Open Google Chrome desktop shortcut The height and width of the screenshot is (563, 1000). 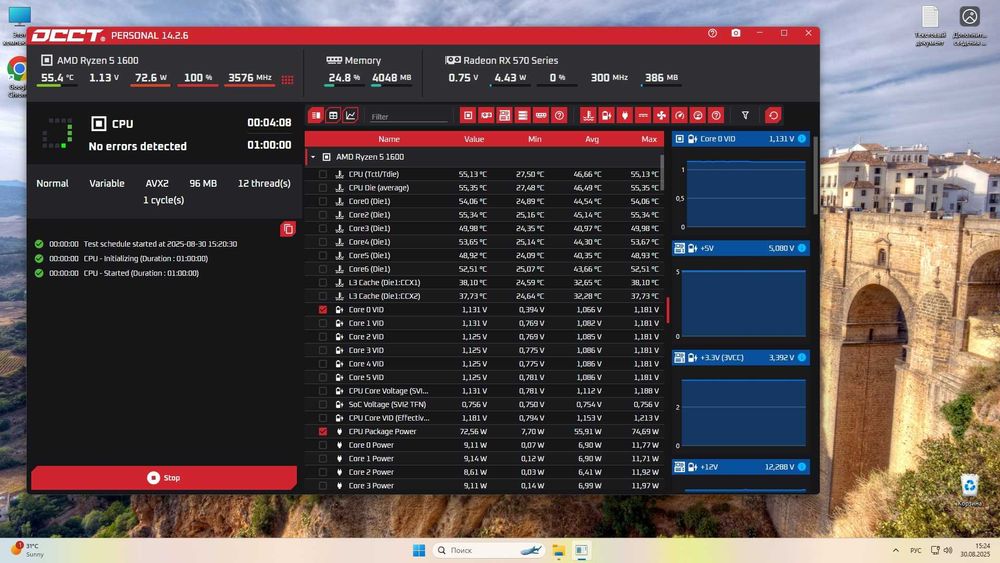(x=17, y=77)
